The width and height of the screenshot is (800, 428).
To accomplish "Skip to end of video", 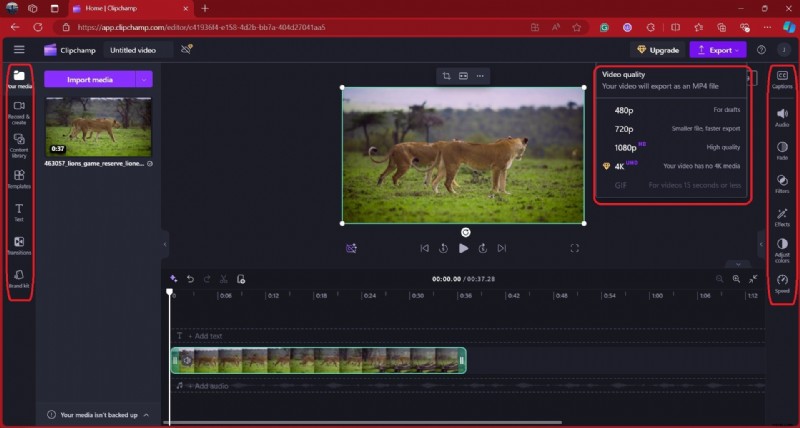I will (x=502, y=248).
